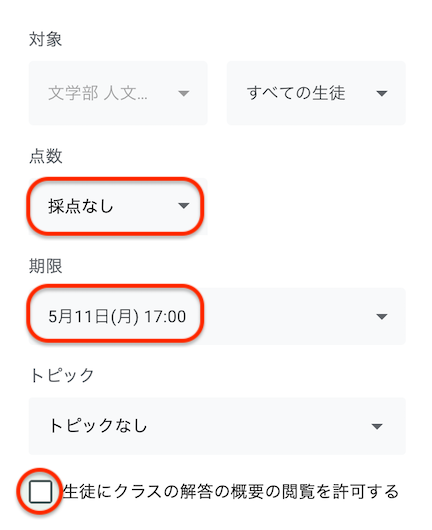Click the 生徒にクラスの解答の概要の閲覧を許可する label text
432x530 pixels.
(231, 491)
